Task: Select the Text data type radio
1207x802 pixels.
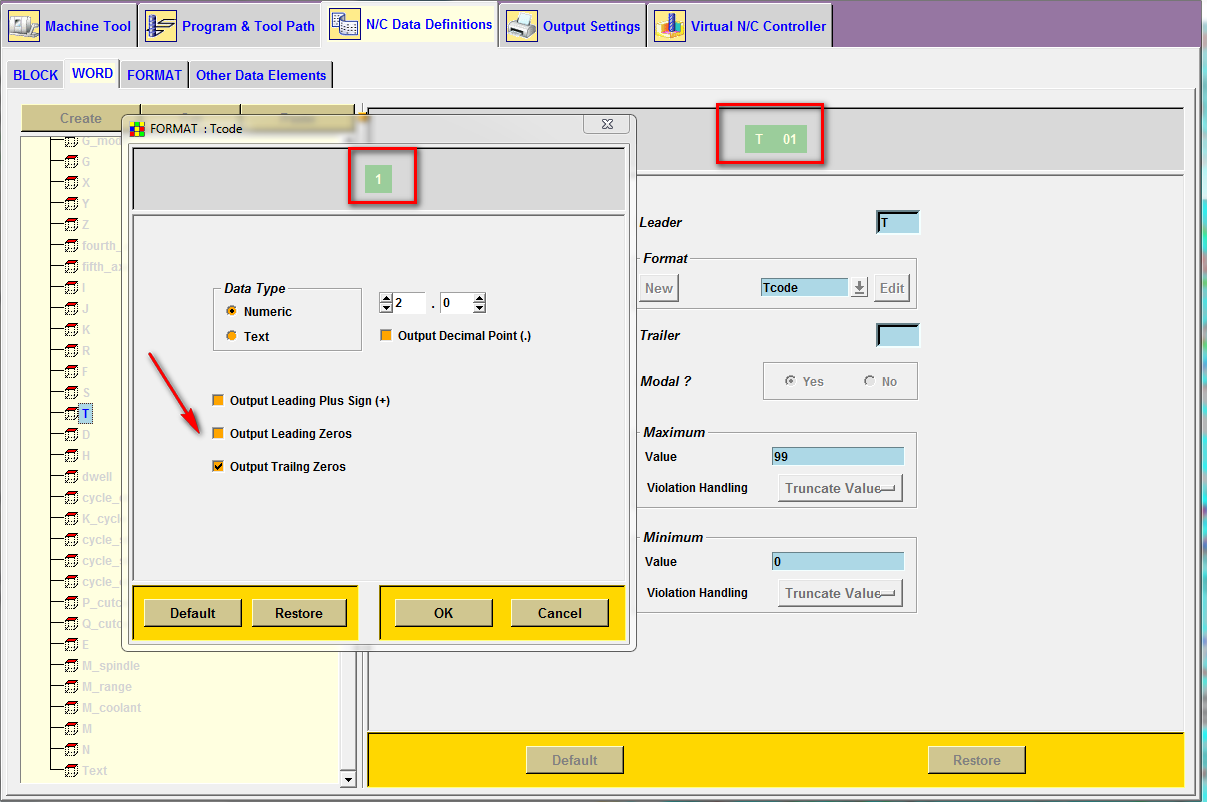Action: click(231, 336)
